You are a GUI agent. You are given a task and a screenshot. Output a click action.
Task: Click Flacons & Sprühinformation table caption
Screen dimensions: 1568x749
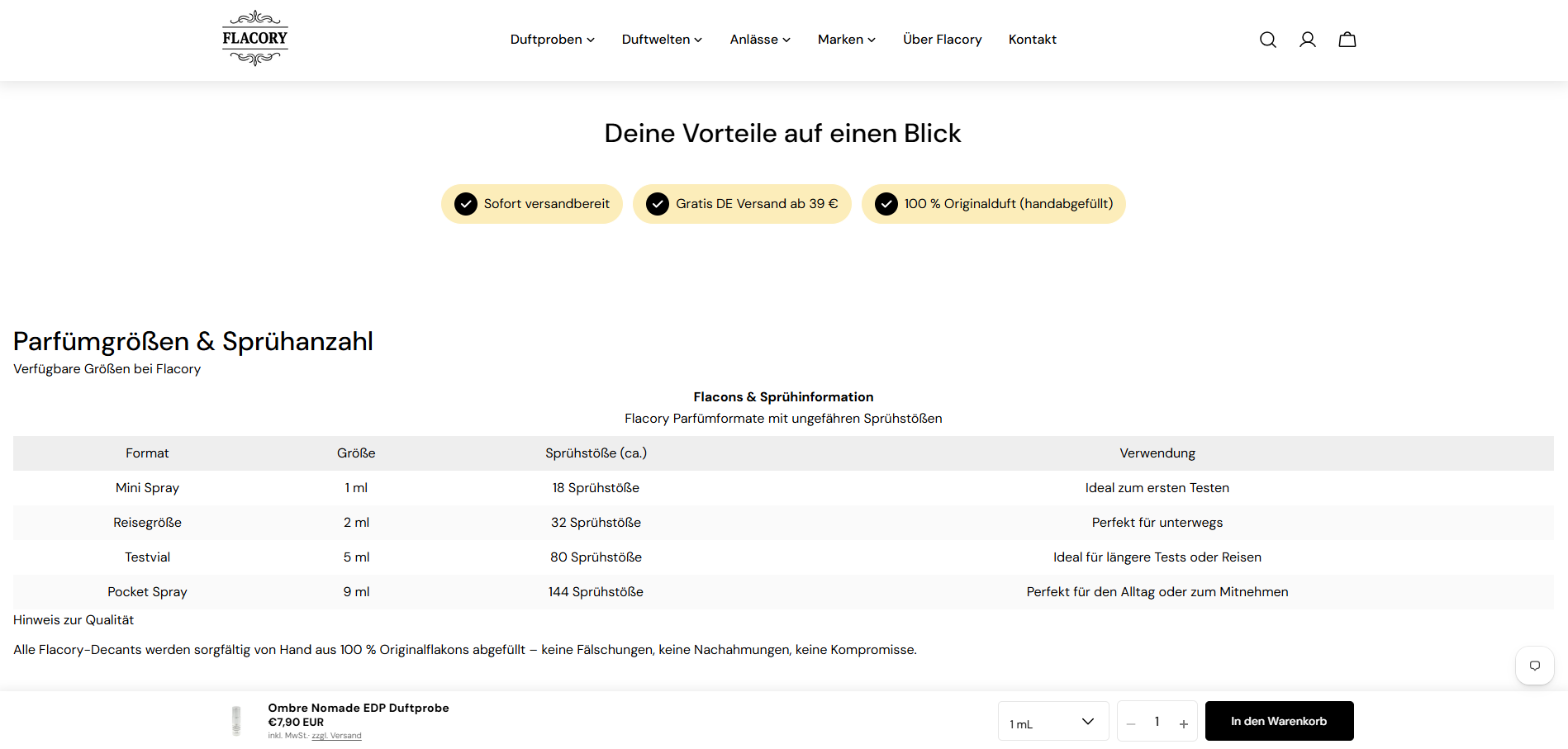coord(783,397)
